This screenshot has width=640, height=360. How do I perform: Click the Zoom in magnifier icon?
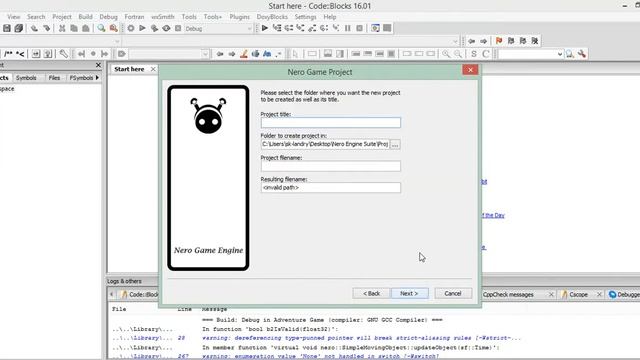pos(446,54)
